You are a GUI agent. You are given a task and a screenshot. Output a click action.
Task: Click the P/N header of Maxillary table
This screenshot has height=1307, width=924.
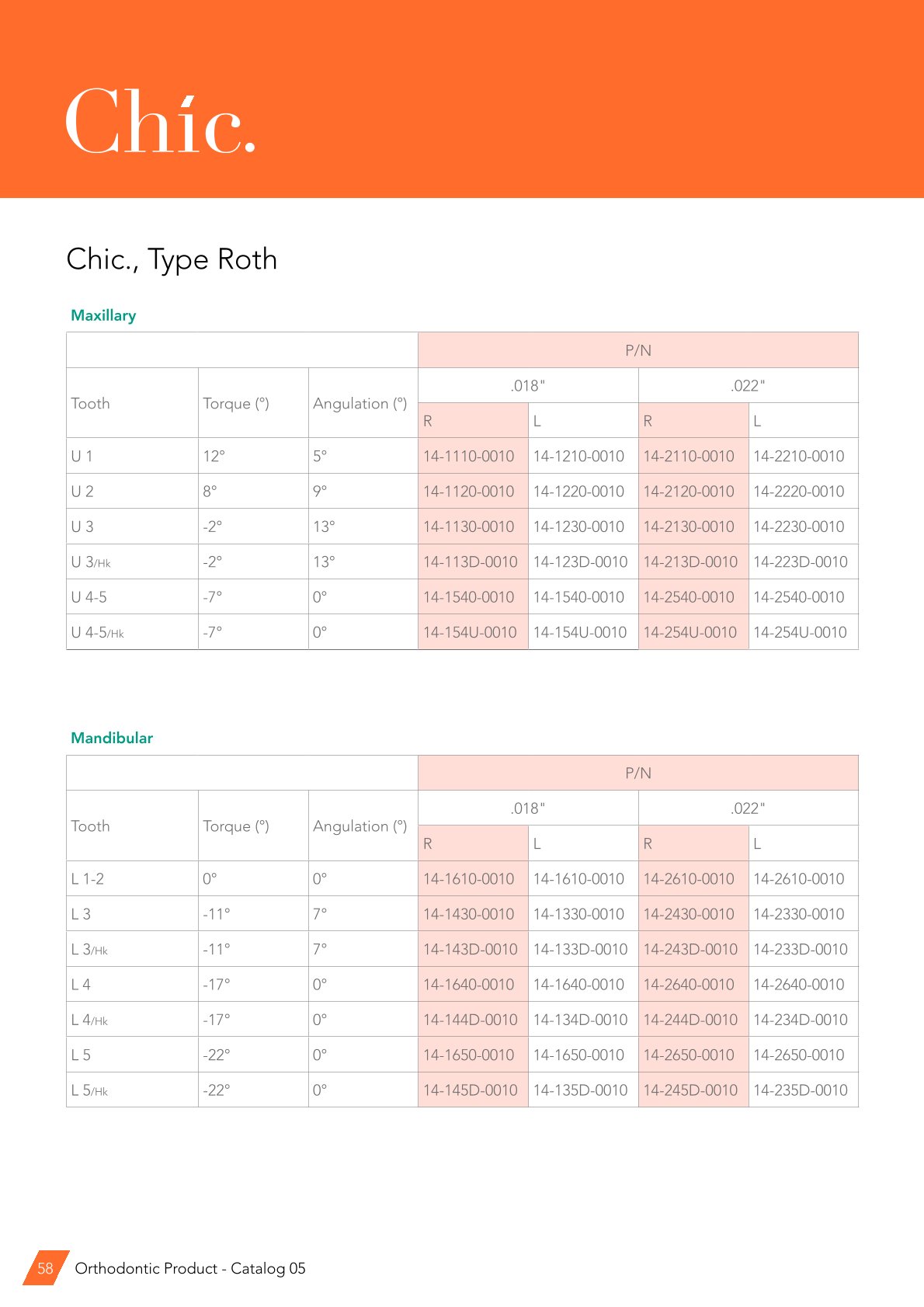(x=638, y=350)
